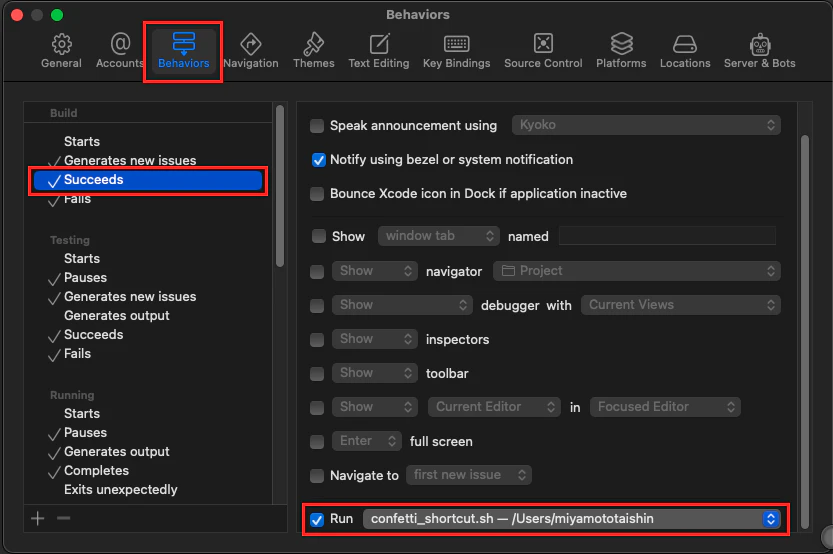Image resolution: width=833 pixels, height=554 pixels.
Task: Open the Platforms preferences pane
Action: [x=621, y=51]
